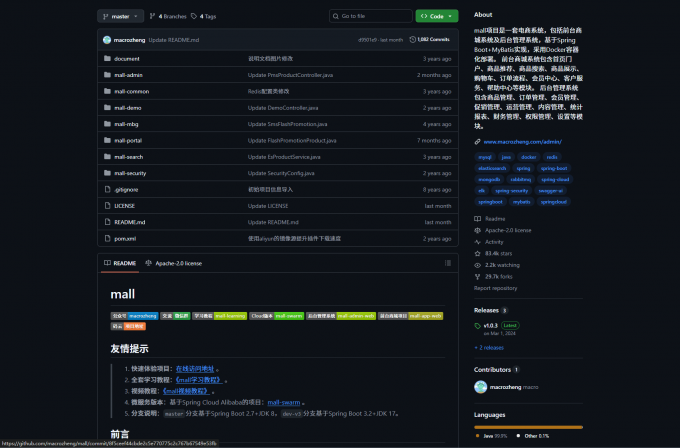The image size is (680, 448).
Task: Click Report repository link
Action: pos(495,288)
